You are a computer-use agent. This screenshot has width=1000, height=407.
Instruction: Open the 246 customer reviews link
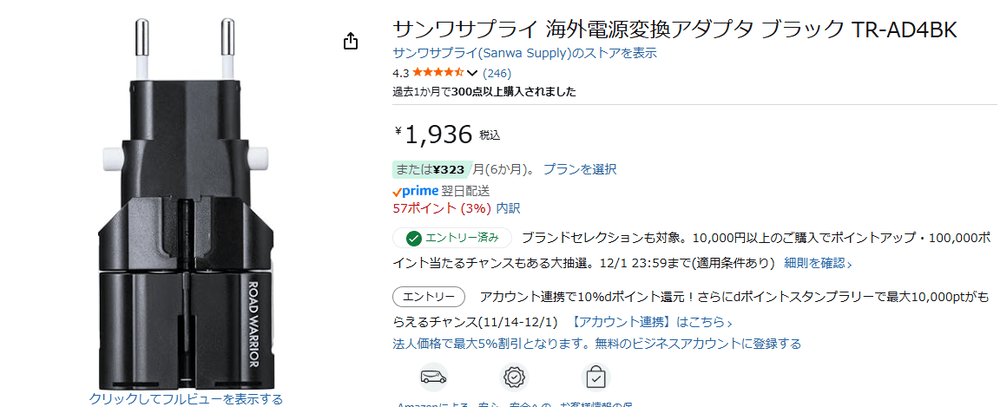pos(497,73)
